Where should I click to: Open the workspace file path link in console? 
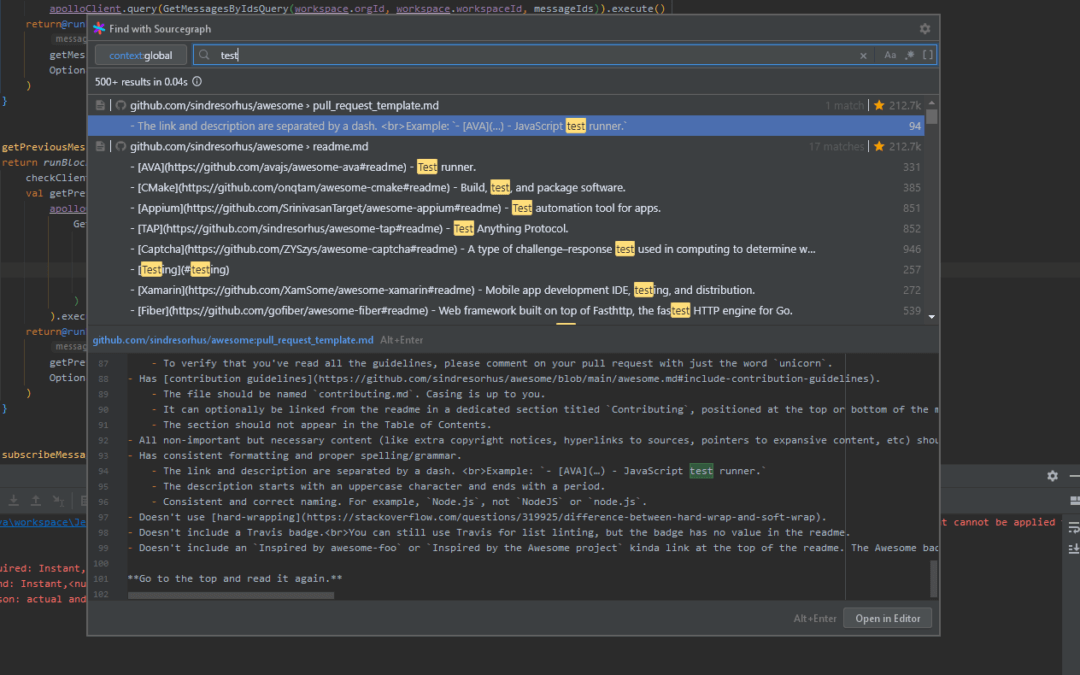(x=43, y=522)
